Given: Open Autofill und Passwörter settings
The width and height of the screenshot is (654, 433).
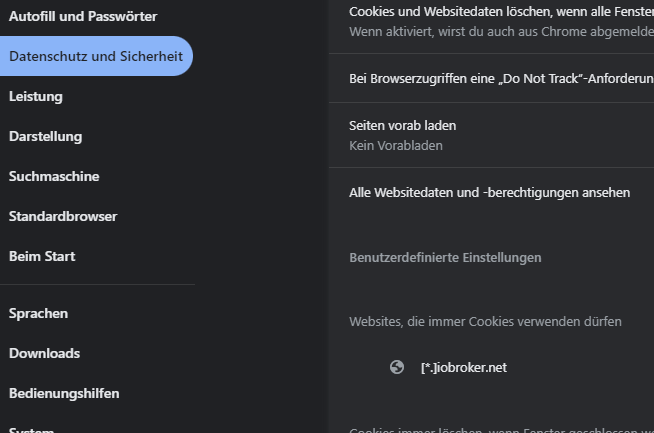Looking at the screenshot, I should [83, 17].
